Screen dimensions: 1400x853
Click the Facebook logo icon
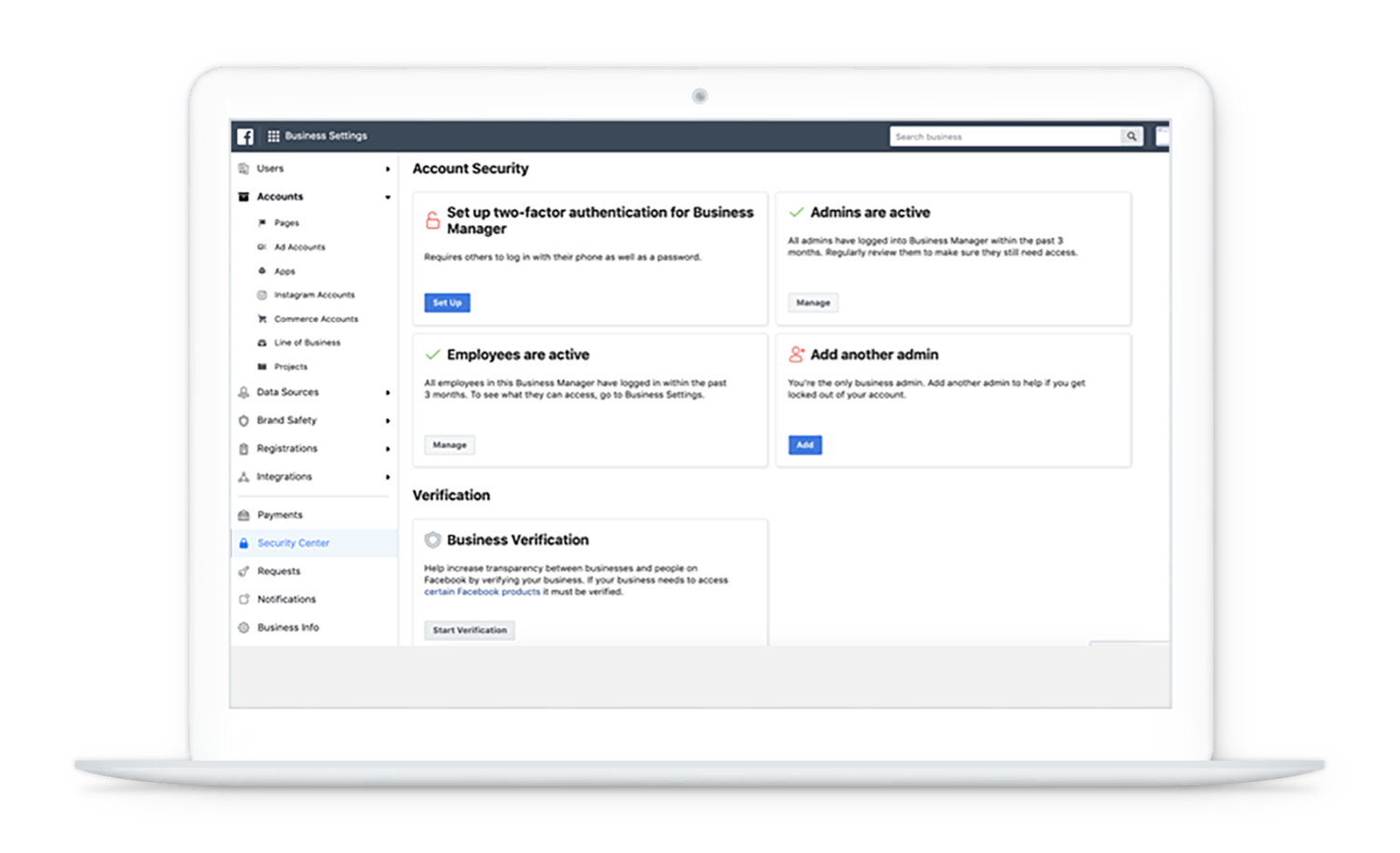point(245,136)
